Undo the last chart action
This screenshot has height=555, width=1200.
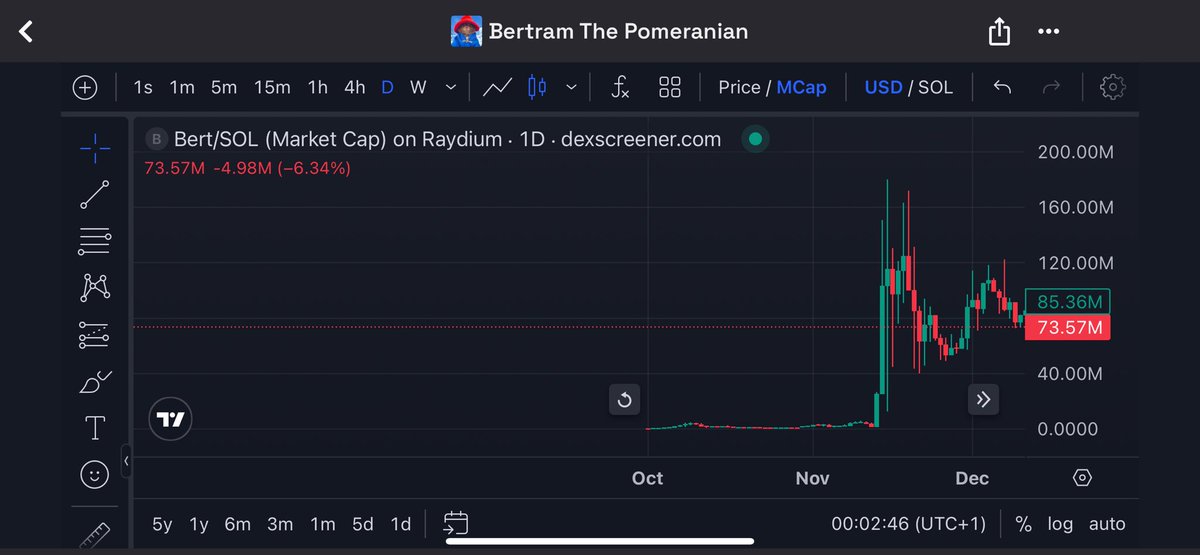point(1002,87)
